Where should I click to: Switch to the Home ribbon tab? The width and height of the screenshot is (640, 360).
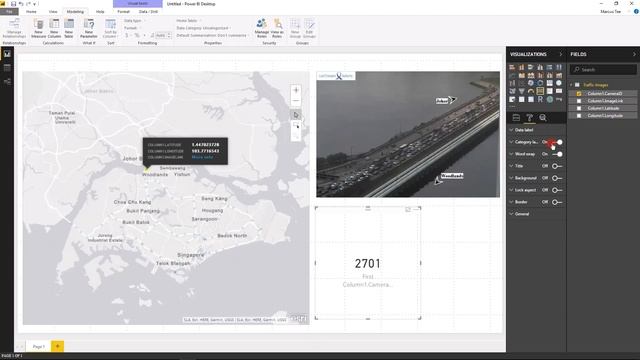[x=31, y=11]
